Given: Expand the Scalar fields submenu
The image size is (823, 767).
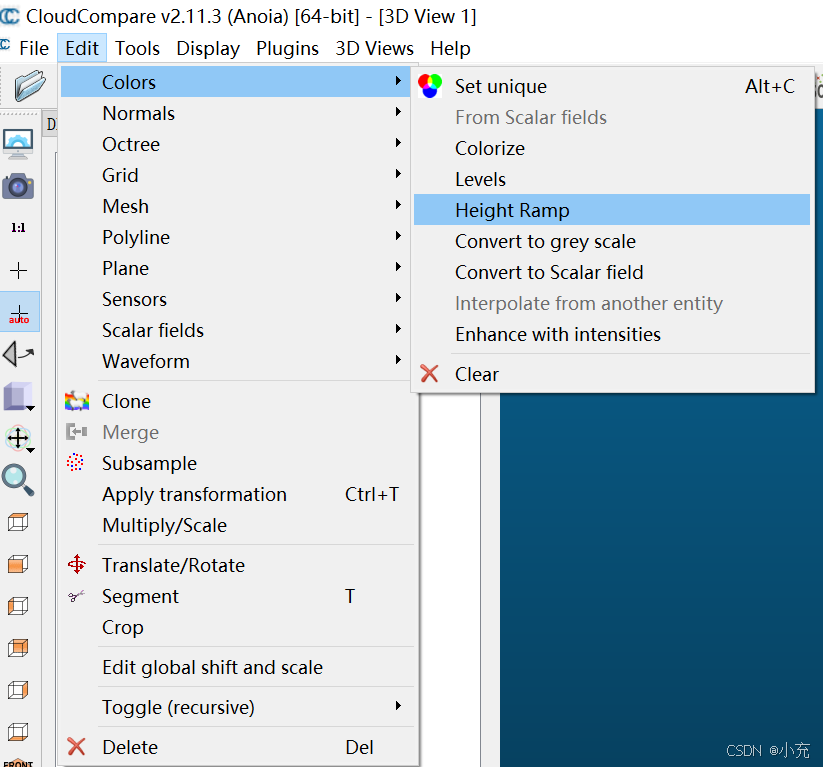Looking at the screenshot, I should 153,330.
